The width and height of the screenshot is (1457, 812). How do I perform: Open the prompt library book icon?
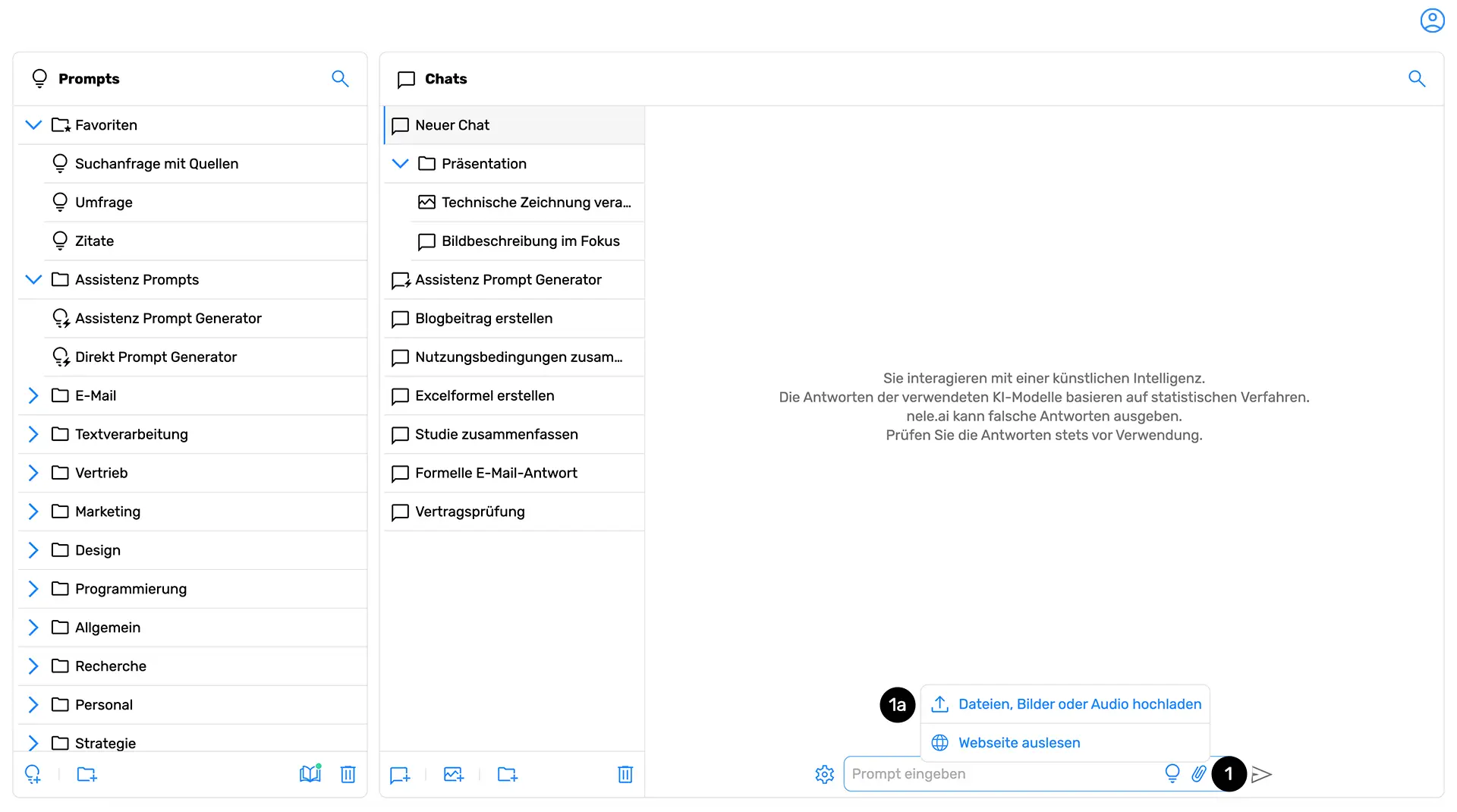(310, 773)
